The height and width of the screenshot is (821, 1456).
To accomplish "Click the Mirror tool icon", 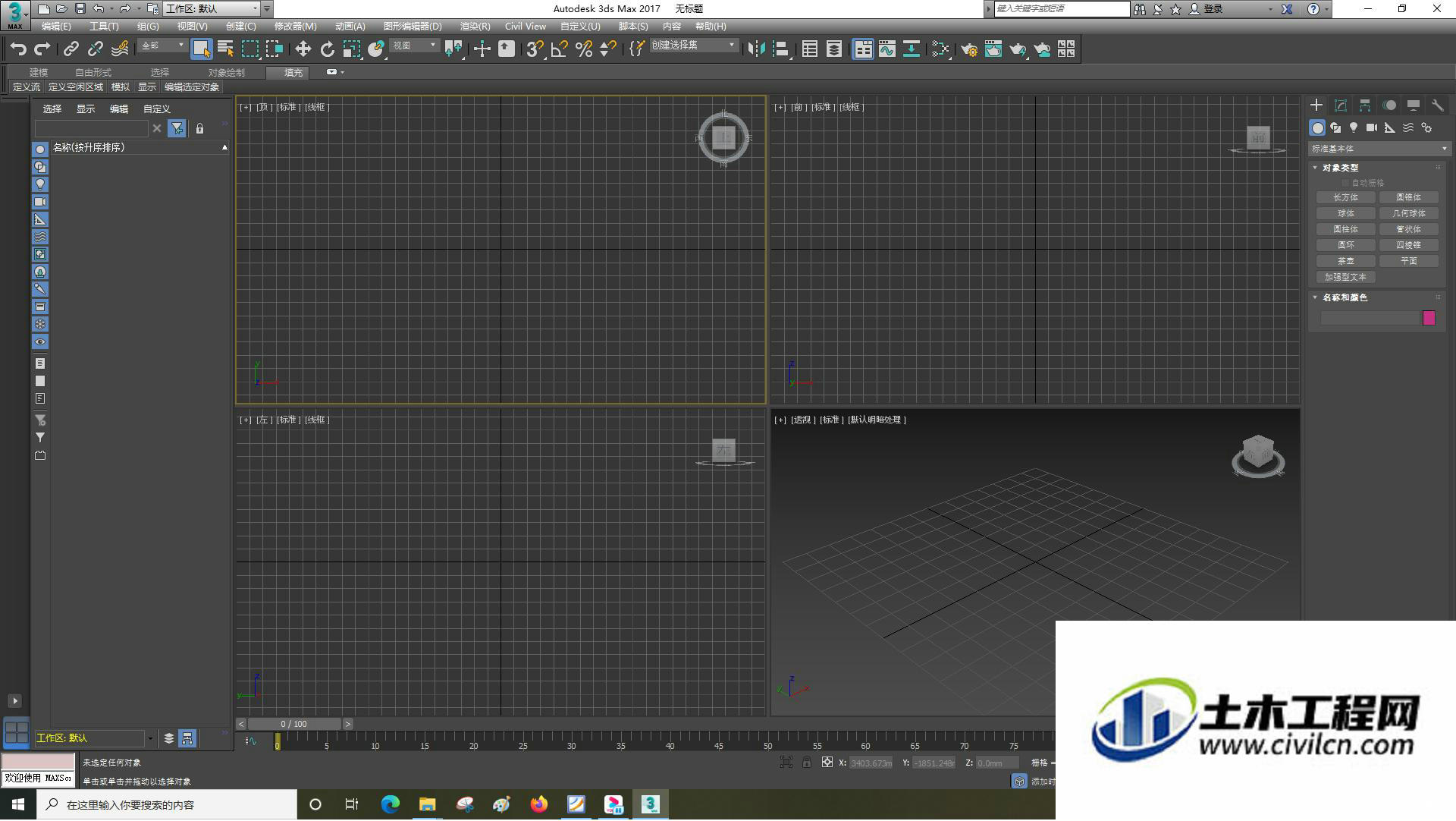I will (756, 49).
